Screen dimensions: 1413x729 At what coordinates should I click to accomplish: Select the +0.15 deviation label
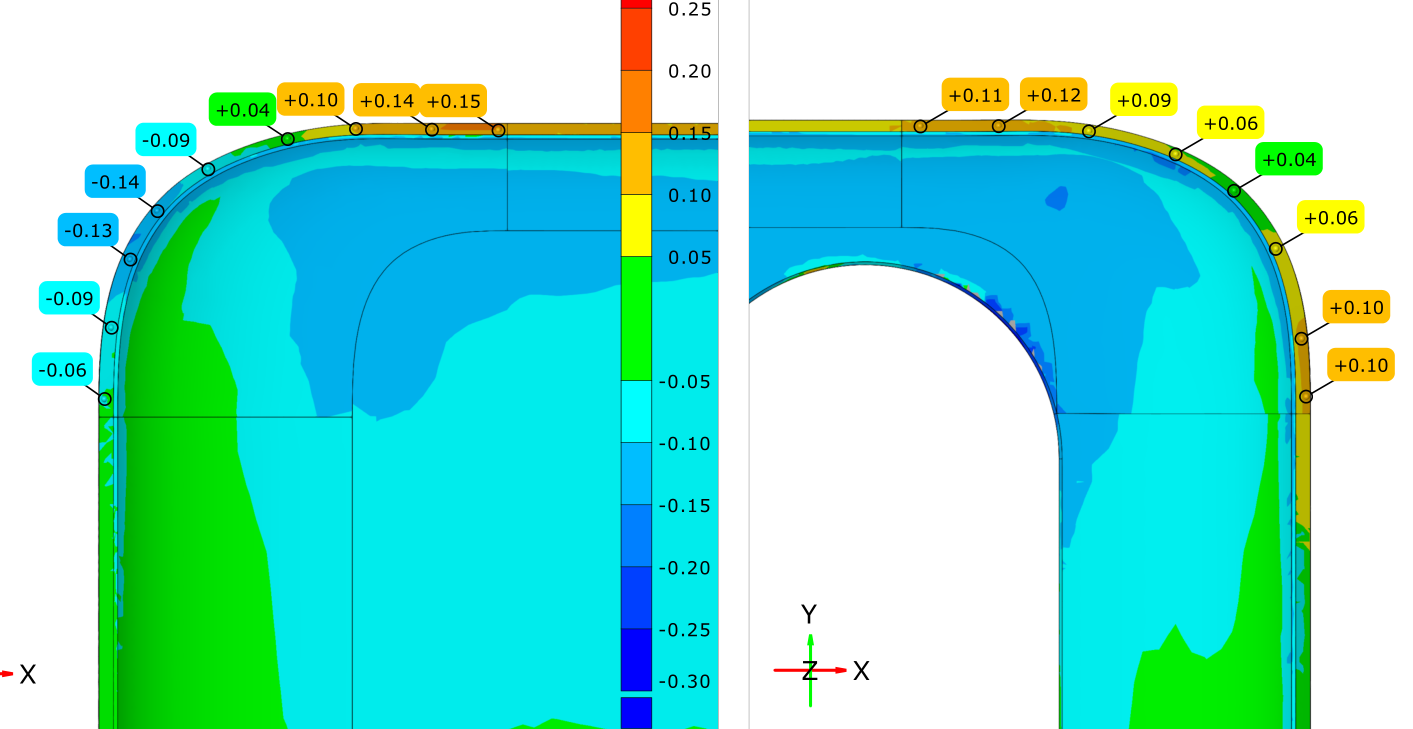pos(453,101)
